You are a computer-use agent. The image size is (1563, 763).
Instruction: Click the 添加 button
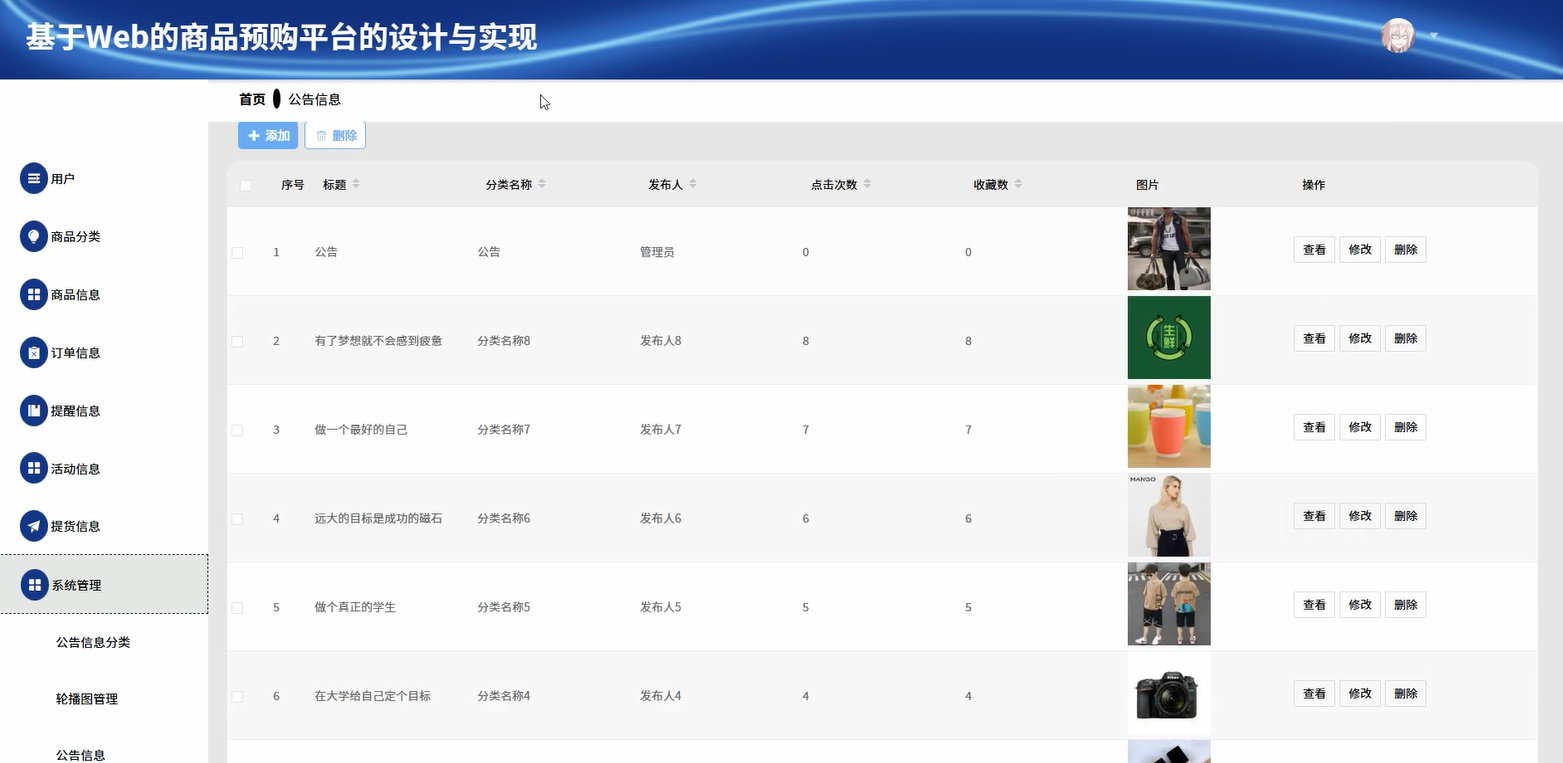pos(268,136)
